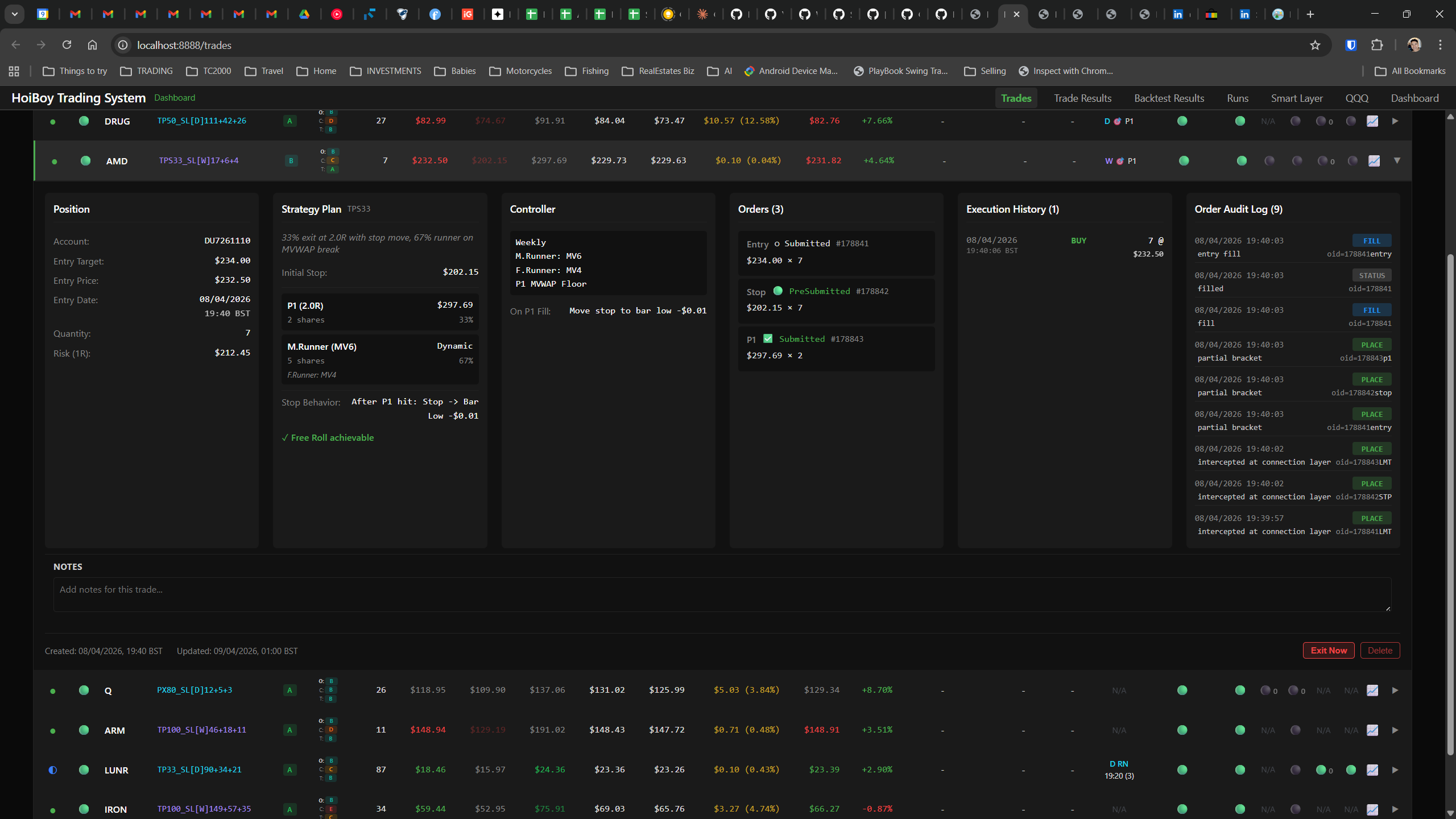Open the TRADING bookmarks folder
This screenshot has height=819, width=1456.
coord(147,71)
